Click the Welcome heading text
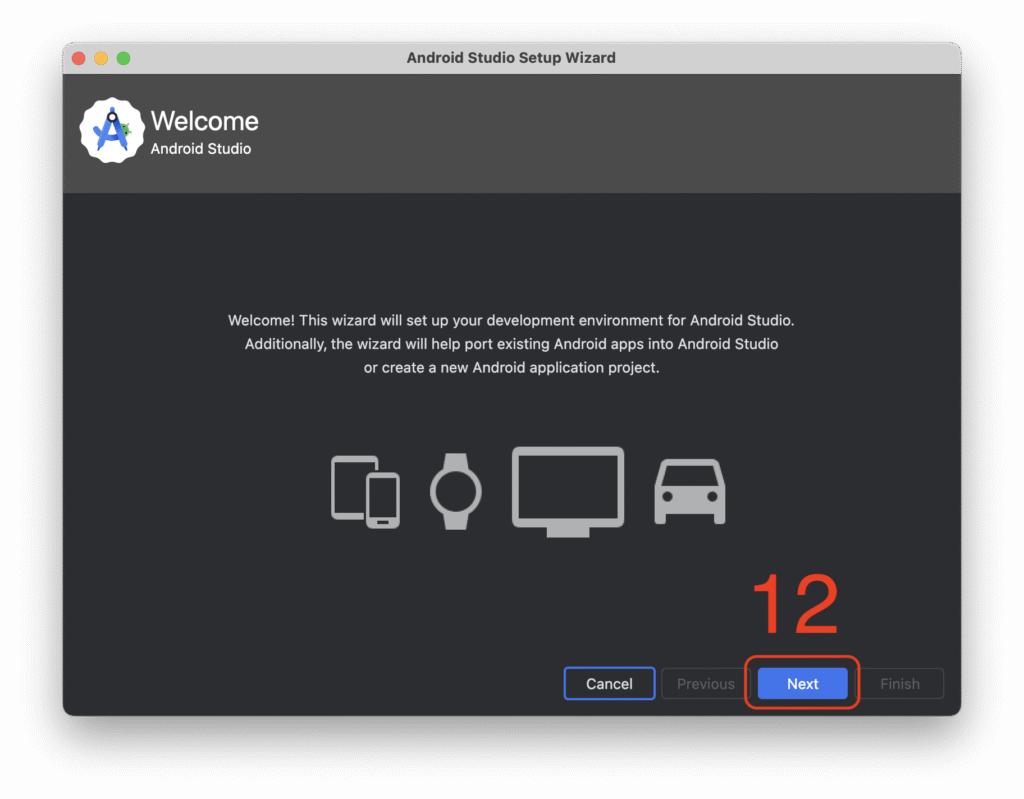 (x=204, y=121)
